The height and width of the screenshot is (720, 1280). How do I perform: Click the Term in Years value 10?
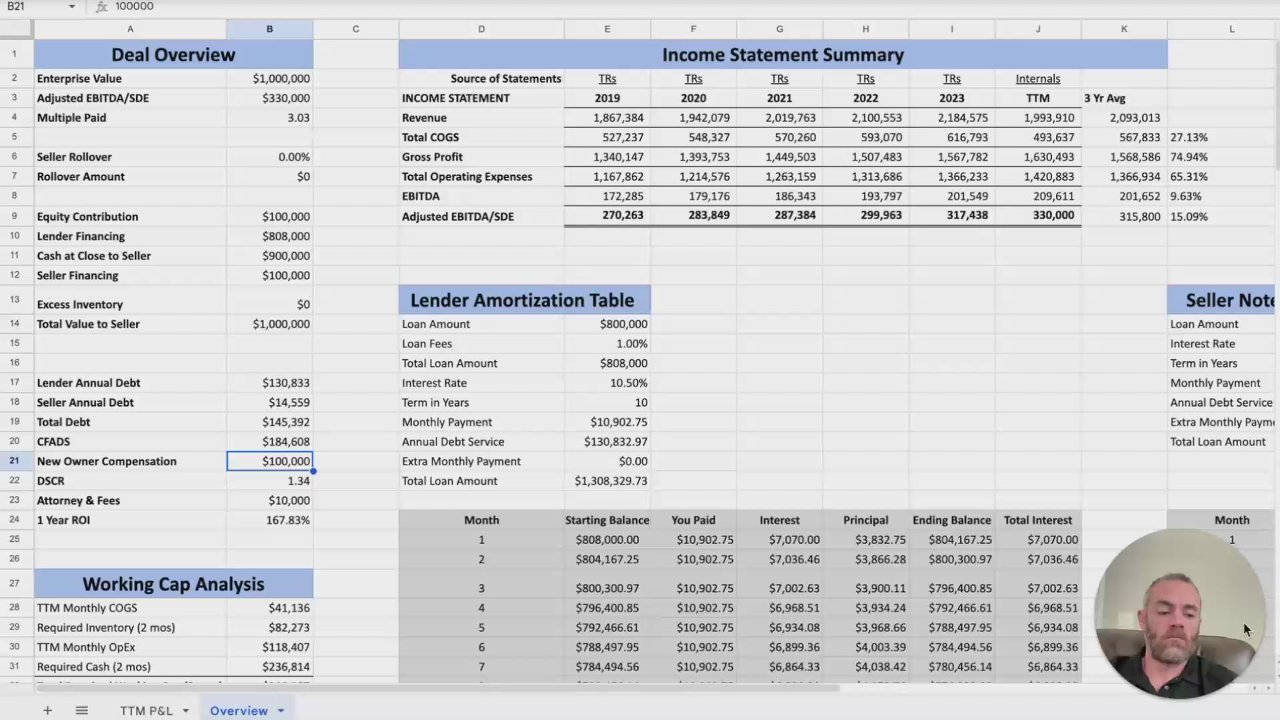[607, 402]
